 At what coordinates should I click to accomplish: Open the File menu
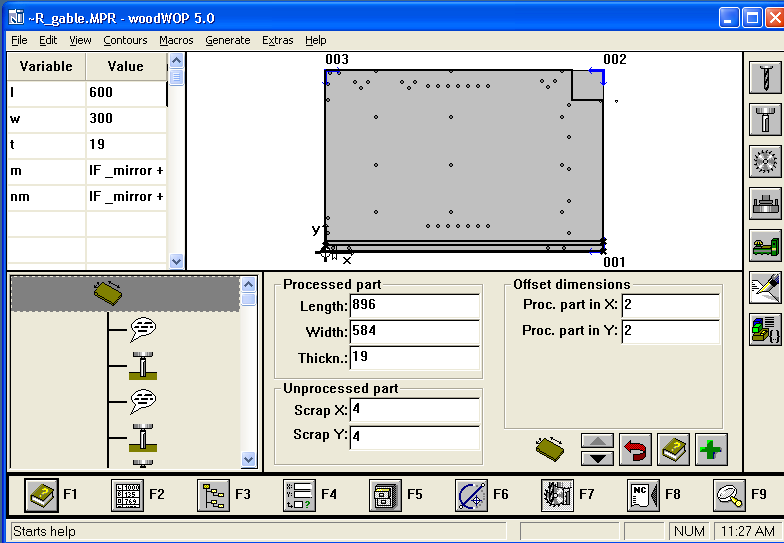[x=20, y=40]
